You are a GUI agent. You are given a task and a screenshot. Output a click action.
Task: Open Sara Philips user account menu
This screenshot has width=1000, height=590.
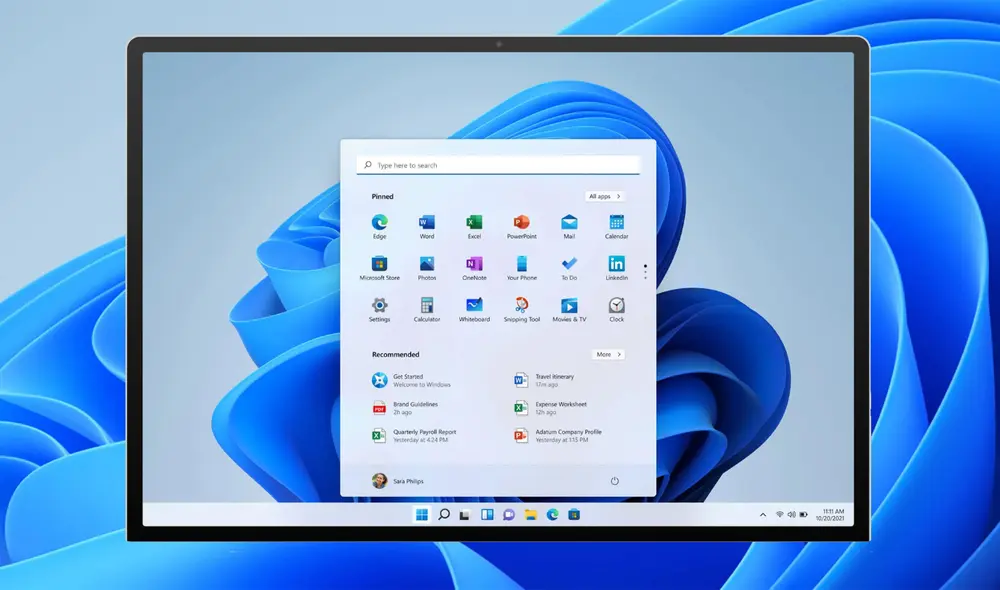point(398,481)
